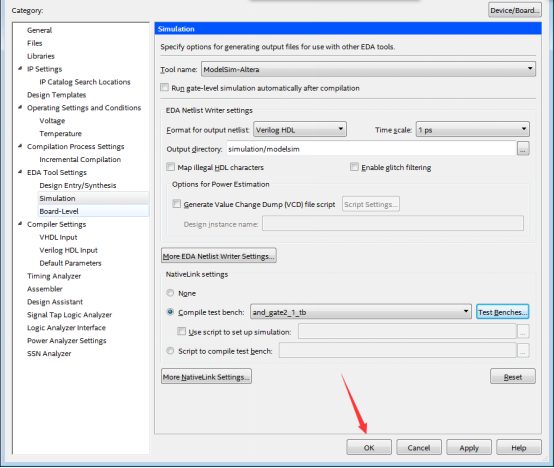
Task: Tick Generate Value Change Dump file script
Action: (x=176, y=204)
